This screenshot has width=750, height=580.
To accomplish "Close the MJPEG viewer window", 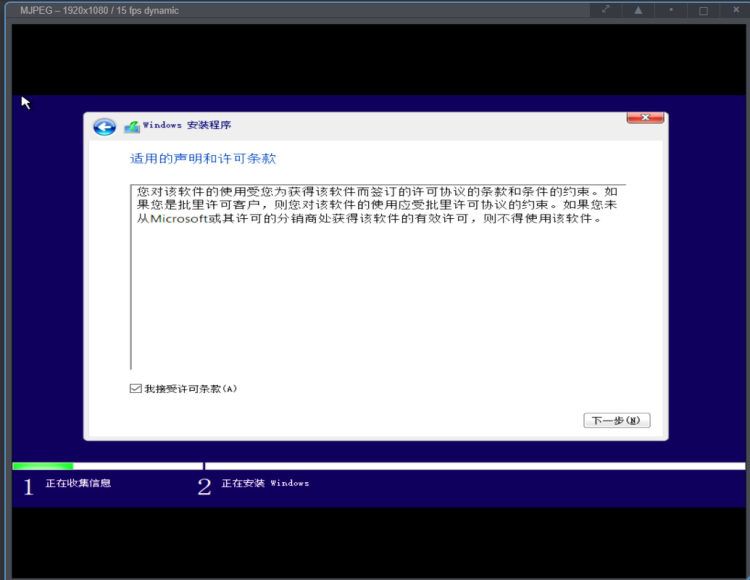I will pos(736,10).
